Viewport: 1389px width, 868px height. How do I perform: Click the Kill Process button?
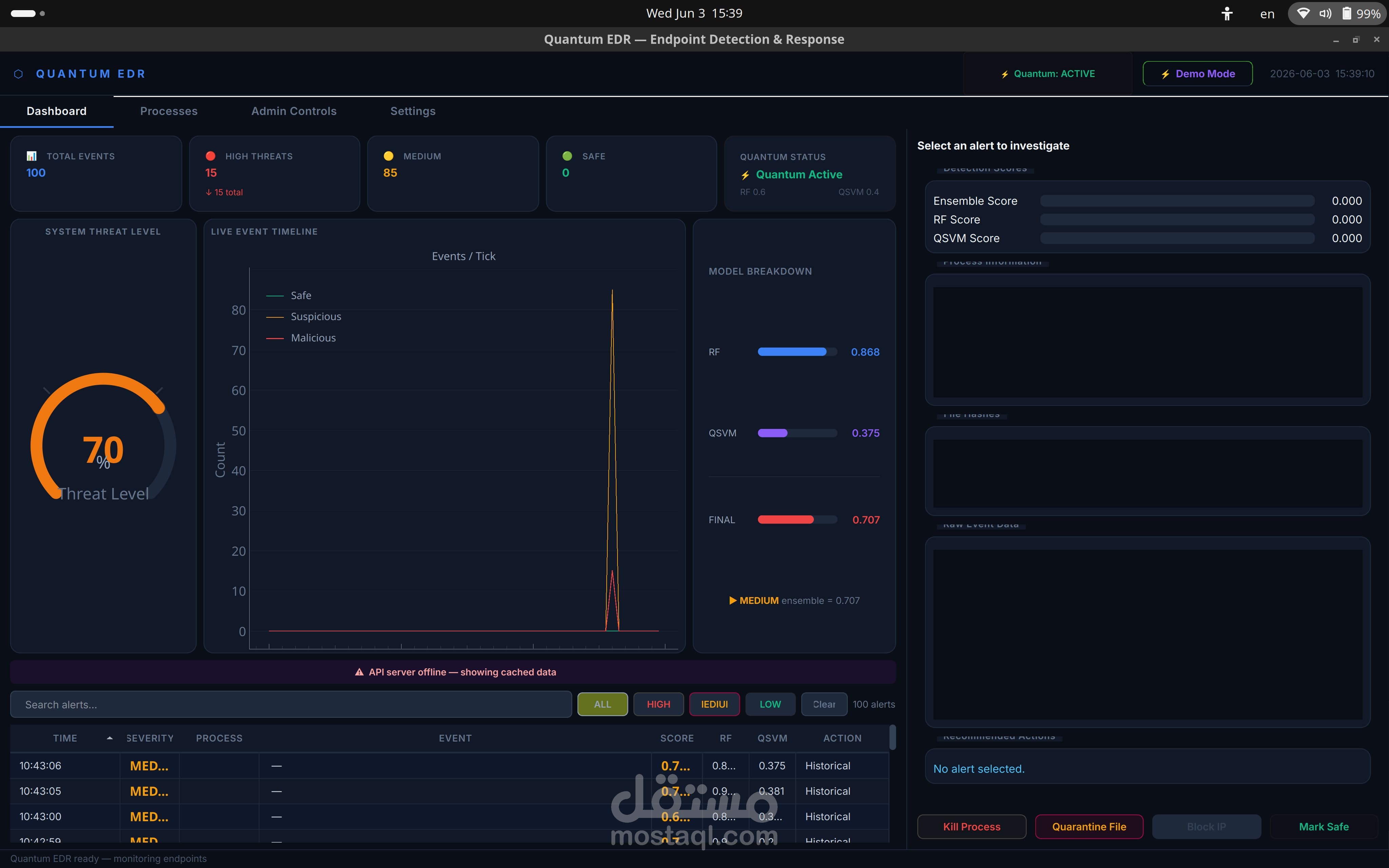click(x=971, y=827)
